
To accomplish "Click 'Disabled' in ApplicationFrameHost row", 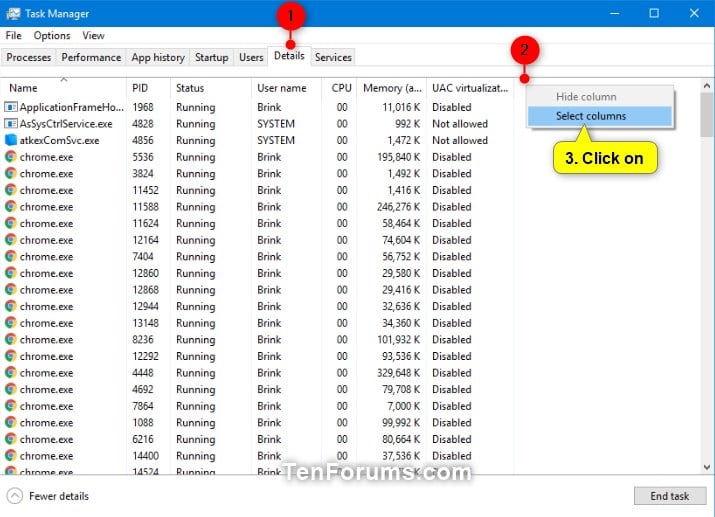I will point(451,107).
